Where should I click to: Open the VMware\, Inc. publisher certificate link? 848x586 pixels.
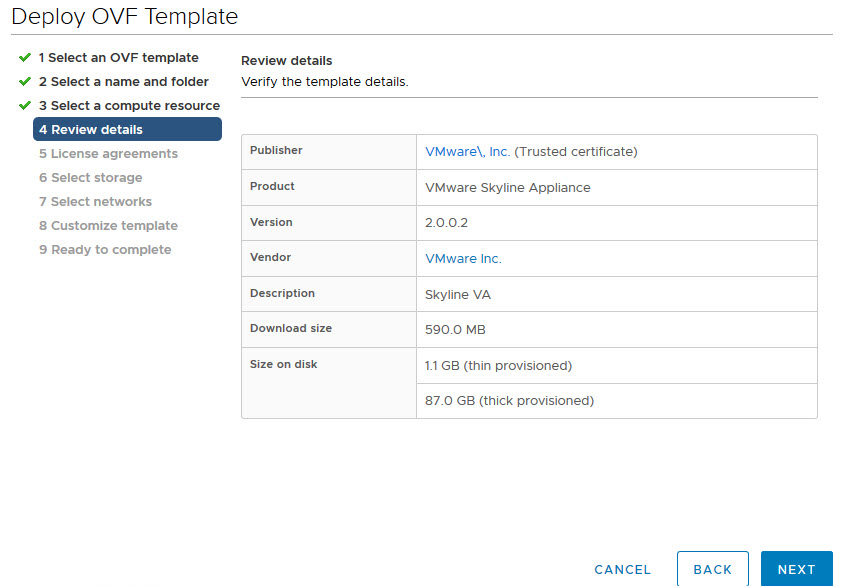[x=467, y=152]
